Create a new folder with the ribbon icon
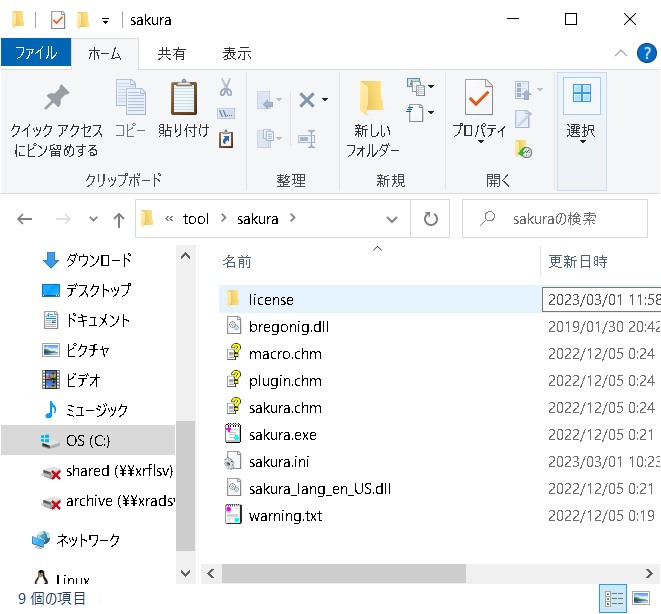The width and height of the screenshot is (661, 614). pyautogui.click(x=372, y=100)
